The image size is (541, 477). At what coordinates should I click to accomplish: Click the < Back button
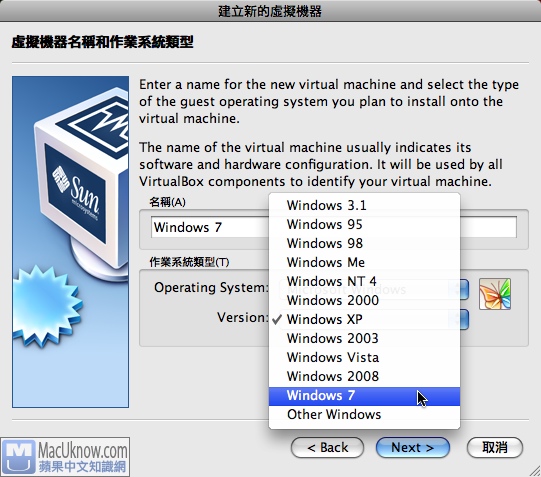pos(327,448)
